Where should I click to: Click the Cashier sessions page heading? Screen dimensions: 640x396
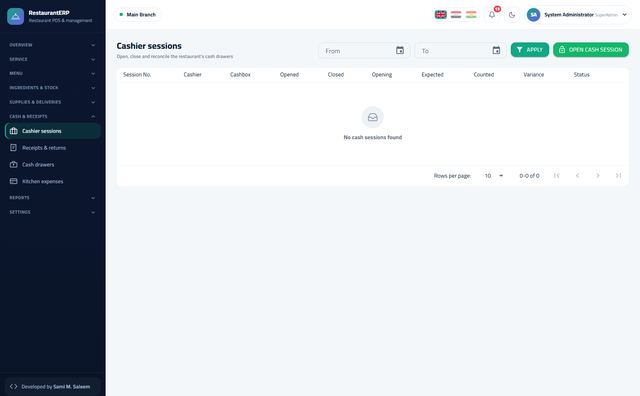149,46
